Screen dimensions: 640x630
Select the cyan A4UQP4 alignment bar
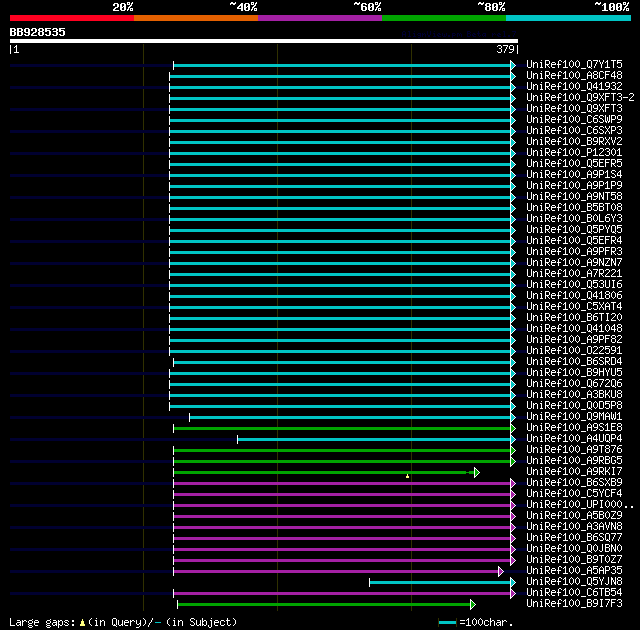[374, 439]
